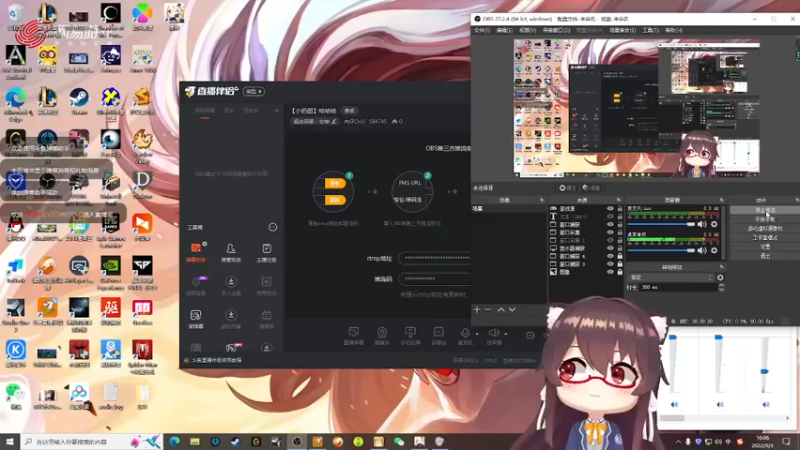The image size is (800, 450).
Task: Toggle lock of 显示器捕获 source
Action: (x=620, y=248)
